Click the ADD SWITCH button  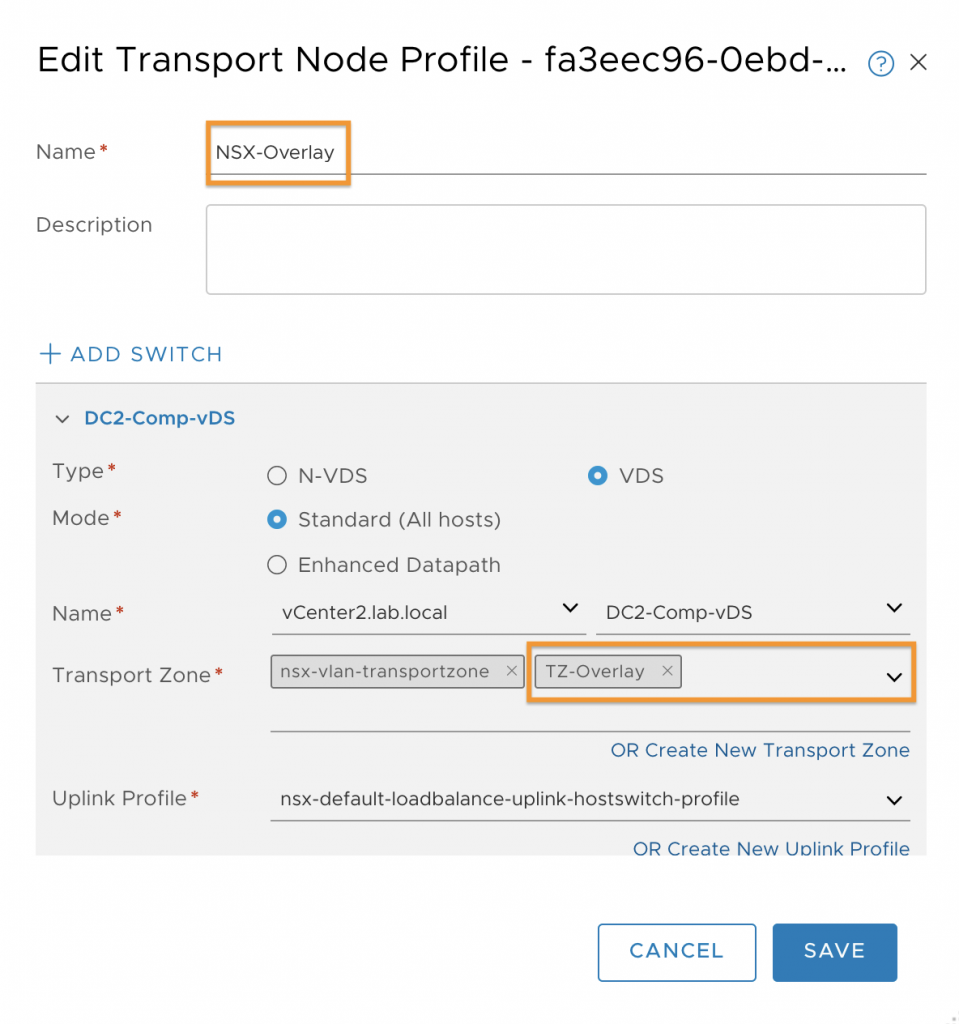(x=131, y=354)
